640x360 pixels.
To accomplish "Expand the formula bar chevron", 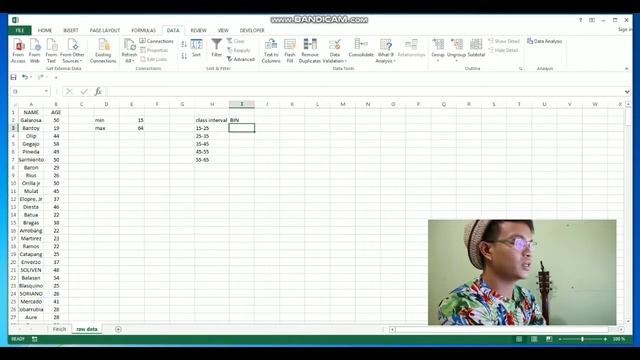I will (x=627, y=92).
